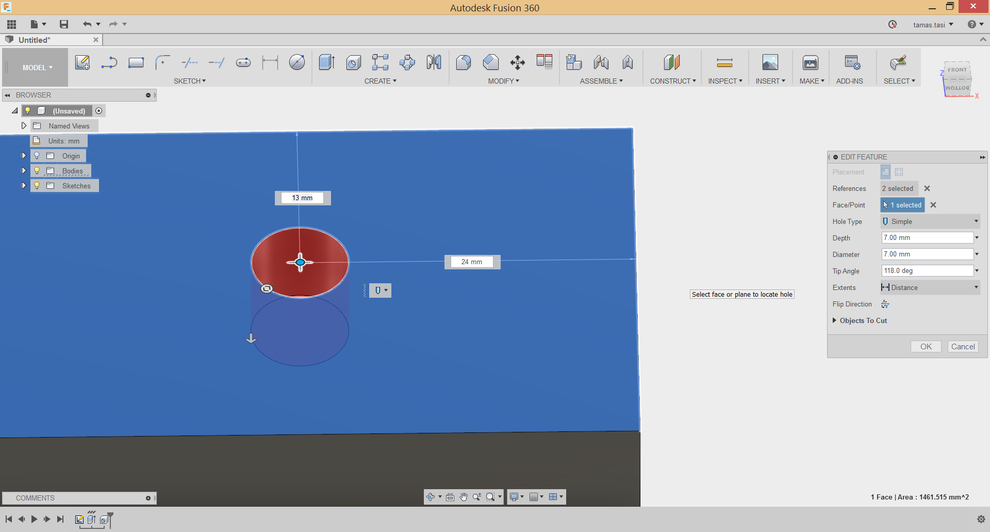
Task: Select the Fillet modify tool
Action: pyautogui.click(x=463, y=62)
